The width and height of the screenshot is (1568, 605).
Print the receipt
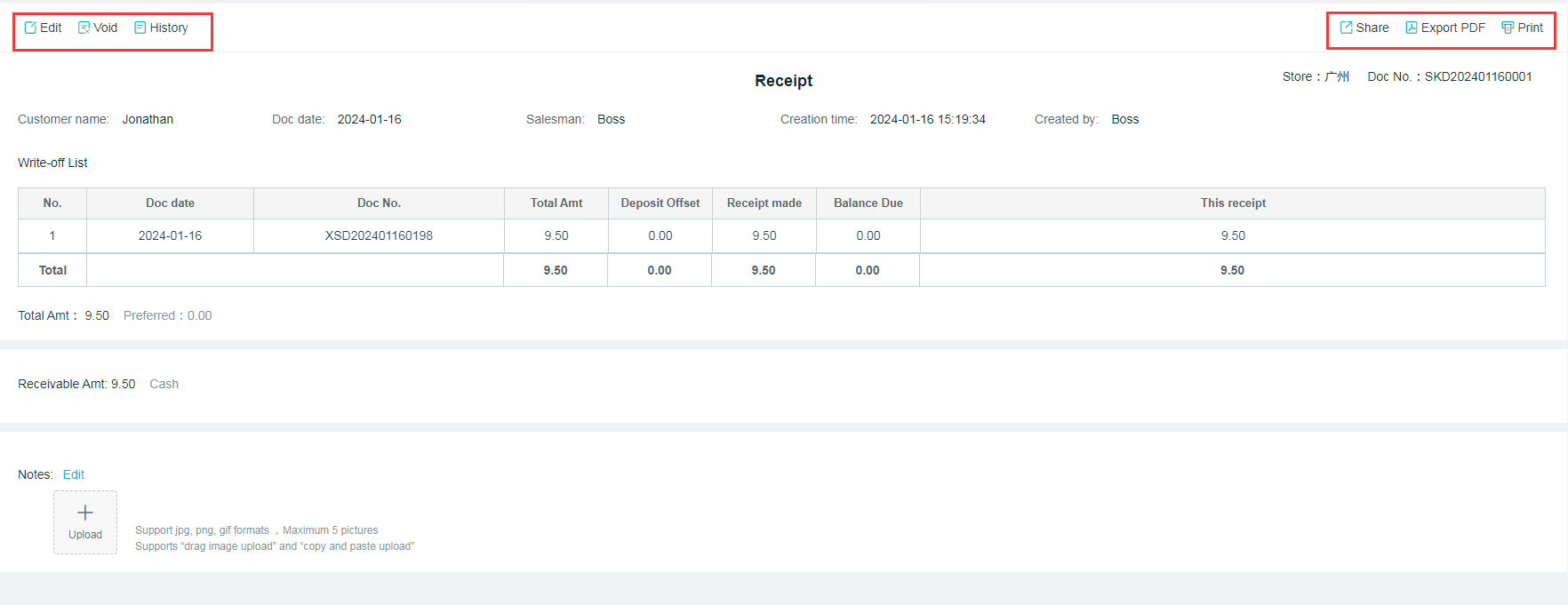coord(1522,28)
